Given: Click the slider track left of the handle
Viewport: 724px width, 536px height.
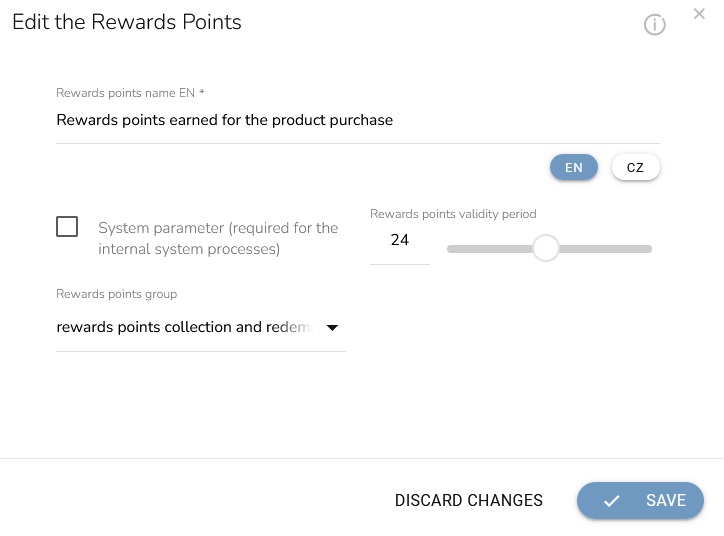Looking at the screenshot, I should [x=490, y=248].
